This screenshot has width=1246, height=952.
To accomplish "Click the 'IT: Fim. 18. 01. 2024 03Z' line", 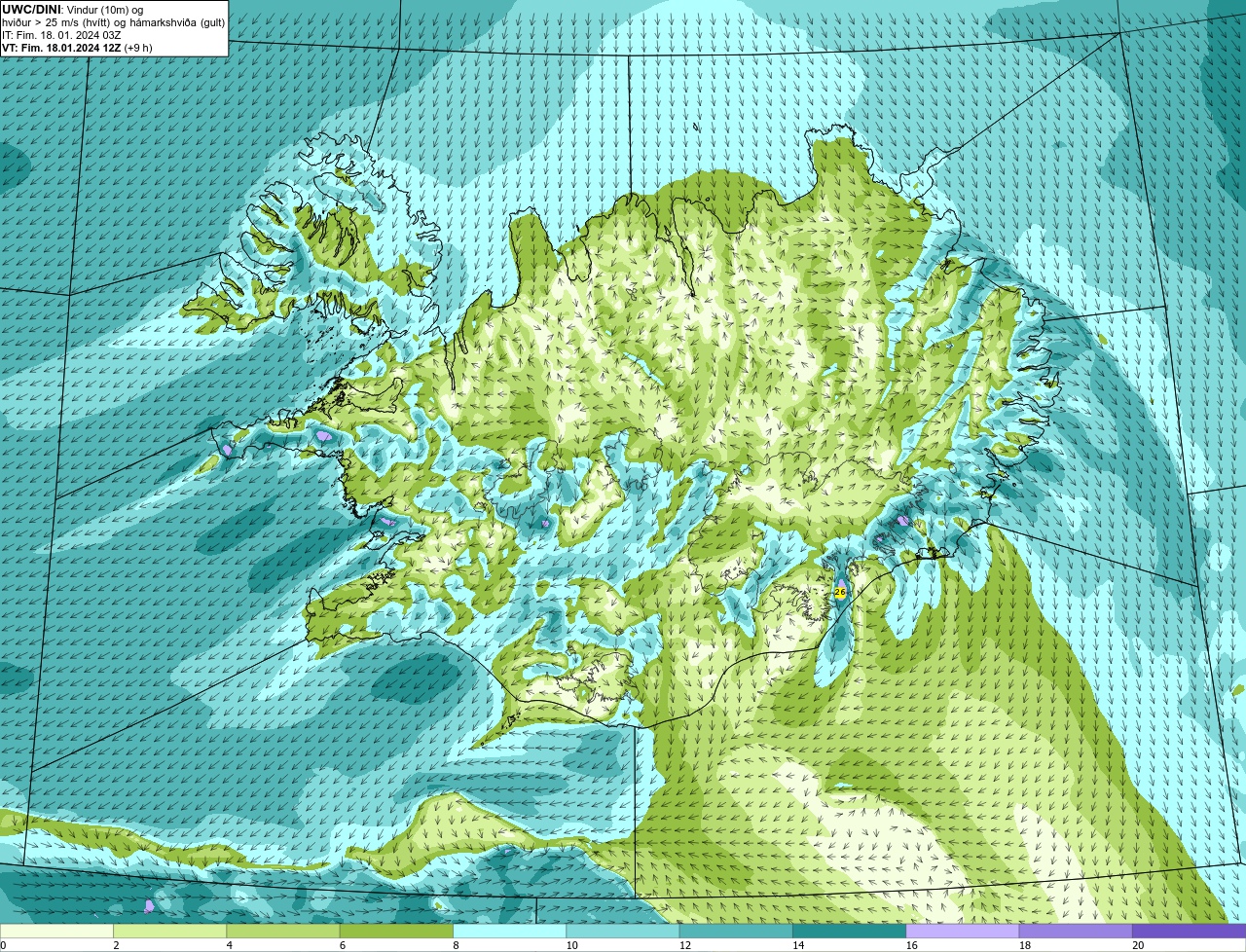I will (62, 35).
